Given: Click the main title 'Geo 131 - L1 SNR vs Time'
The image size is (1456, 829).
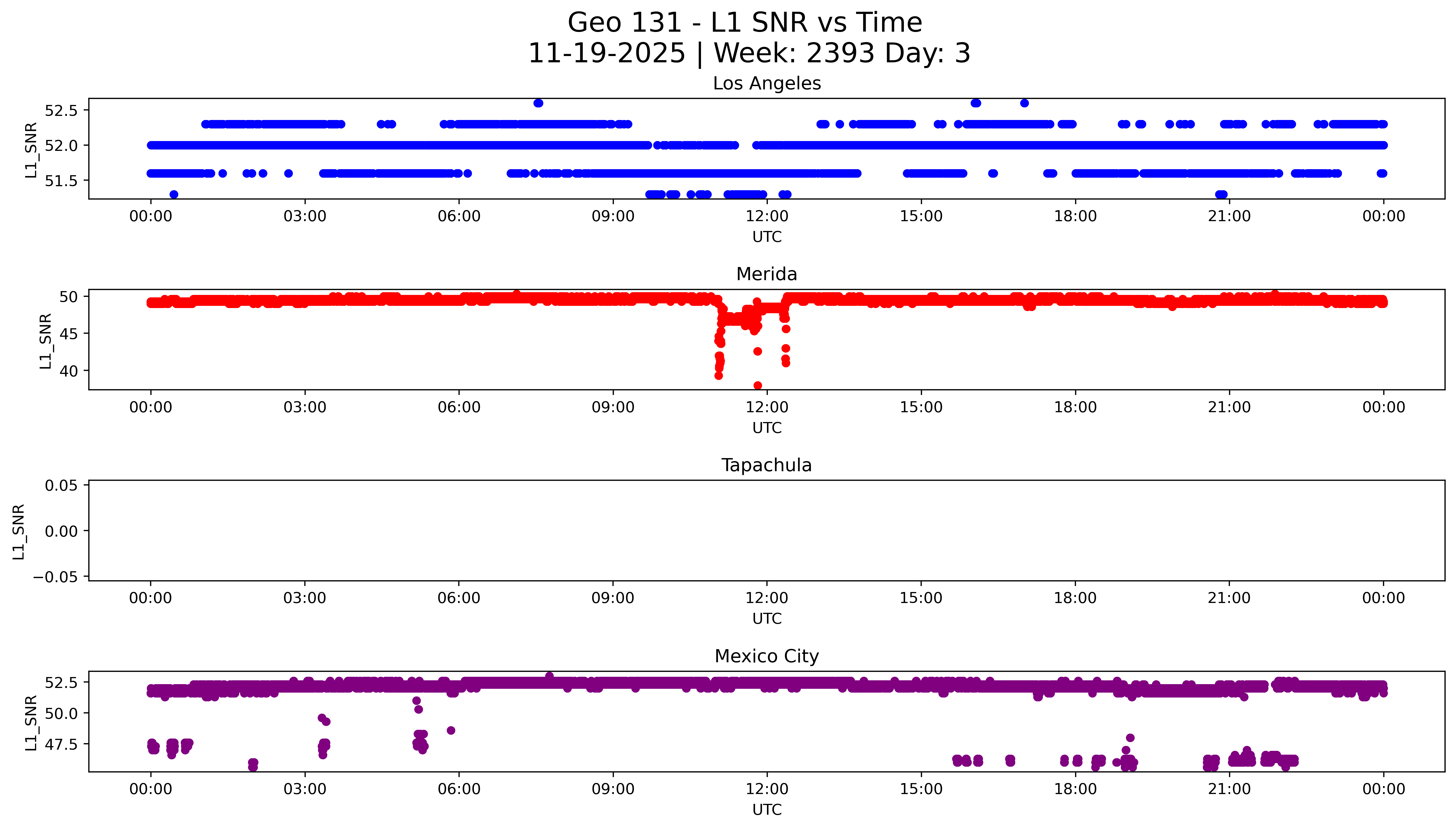Looking at the screenshot, I should [x=744, y=23].
